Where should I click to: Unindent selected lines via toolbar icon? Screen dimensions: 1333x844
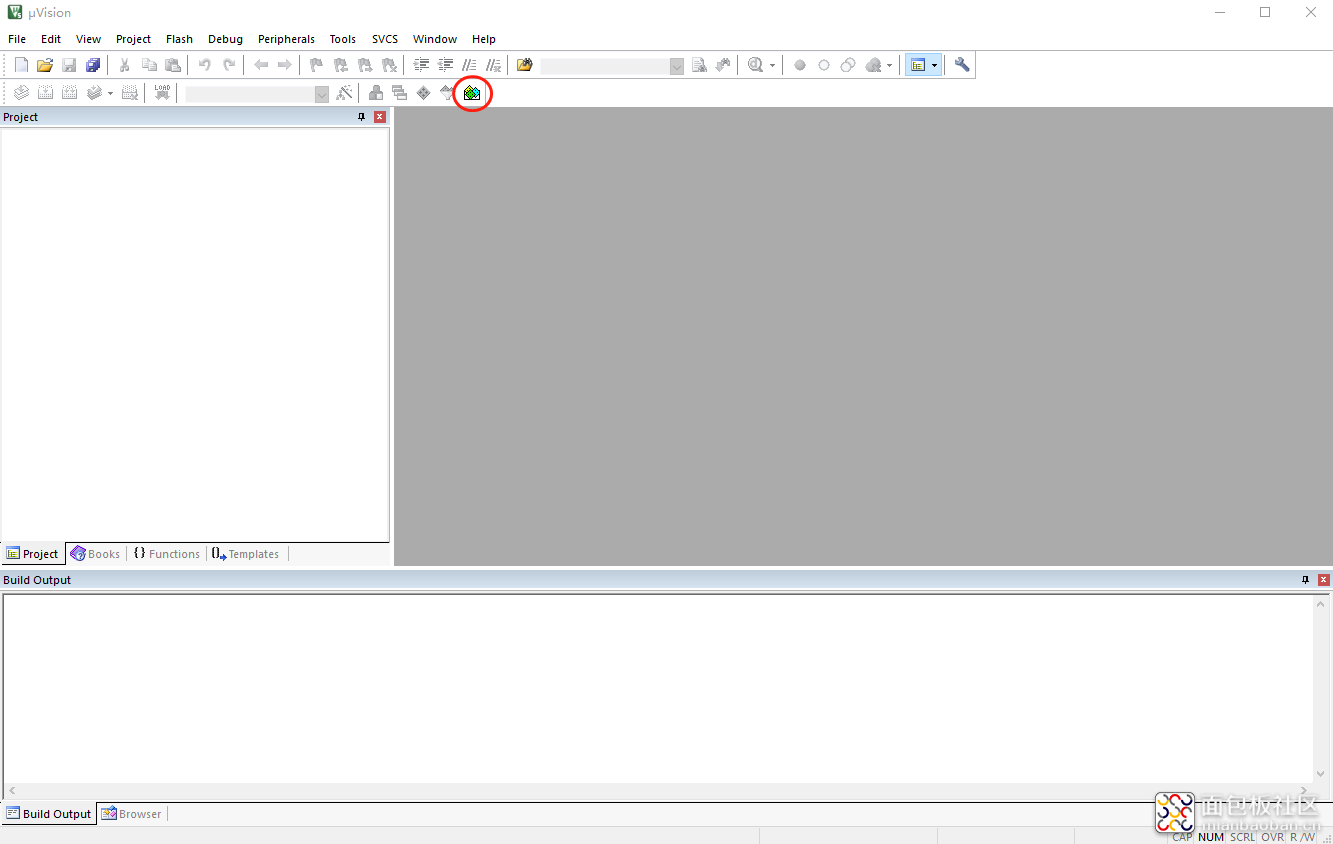point(445,65)
